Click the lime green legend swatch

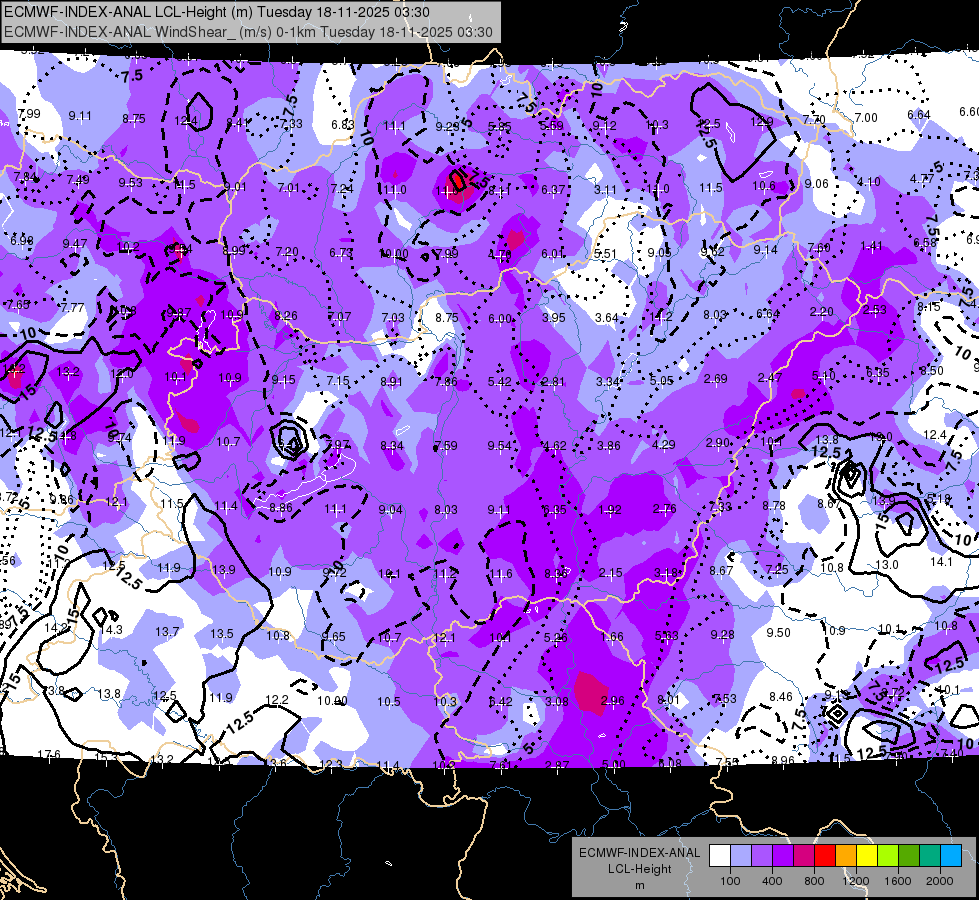[888, 855]
